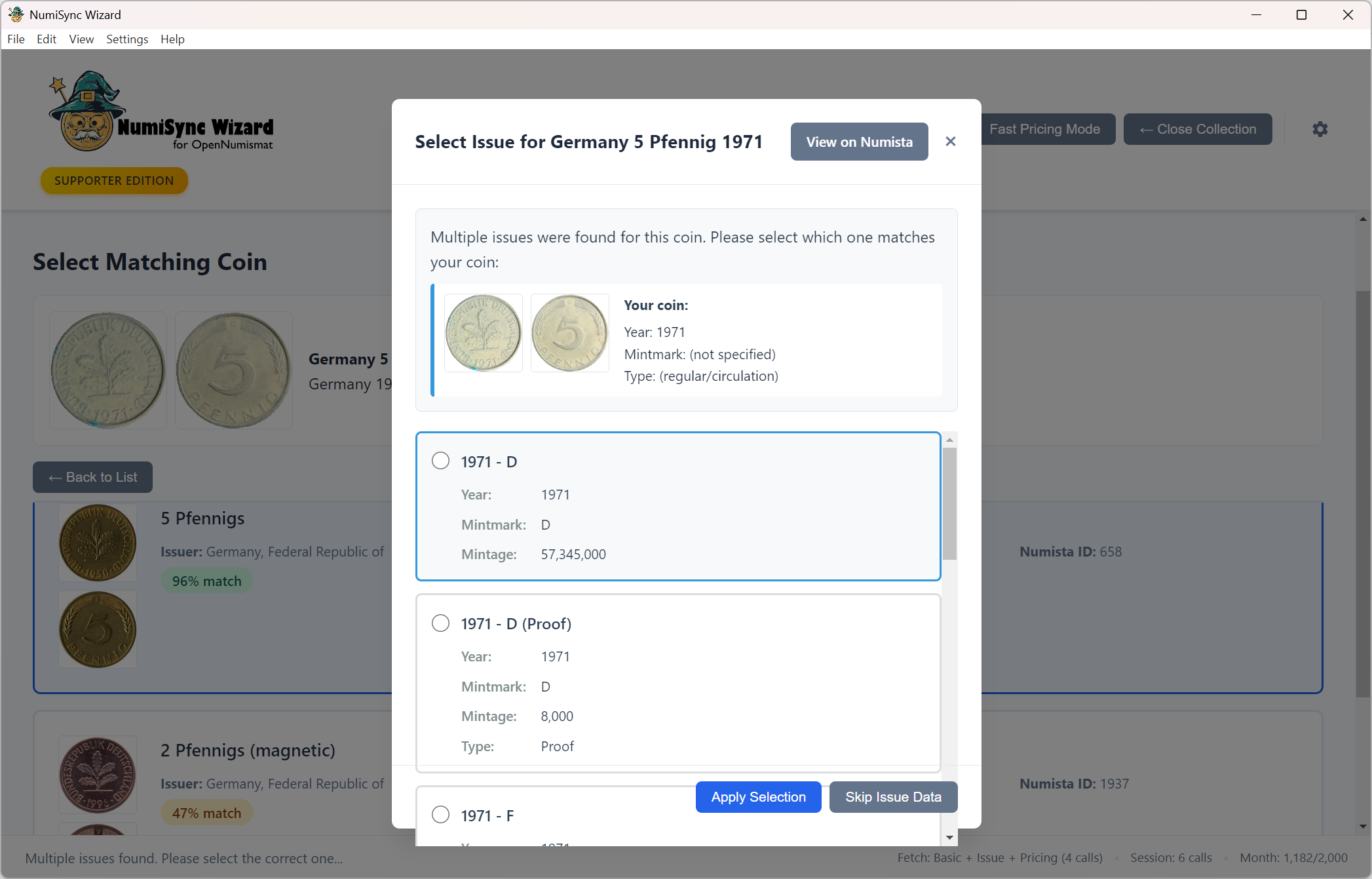
Task: Open View on Numista
Action: (x=859, y=142)
